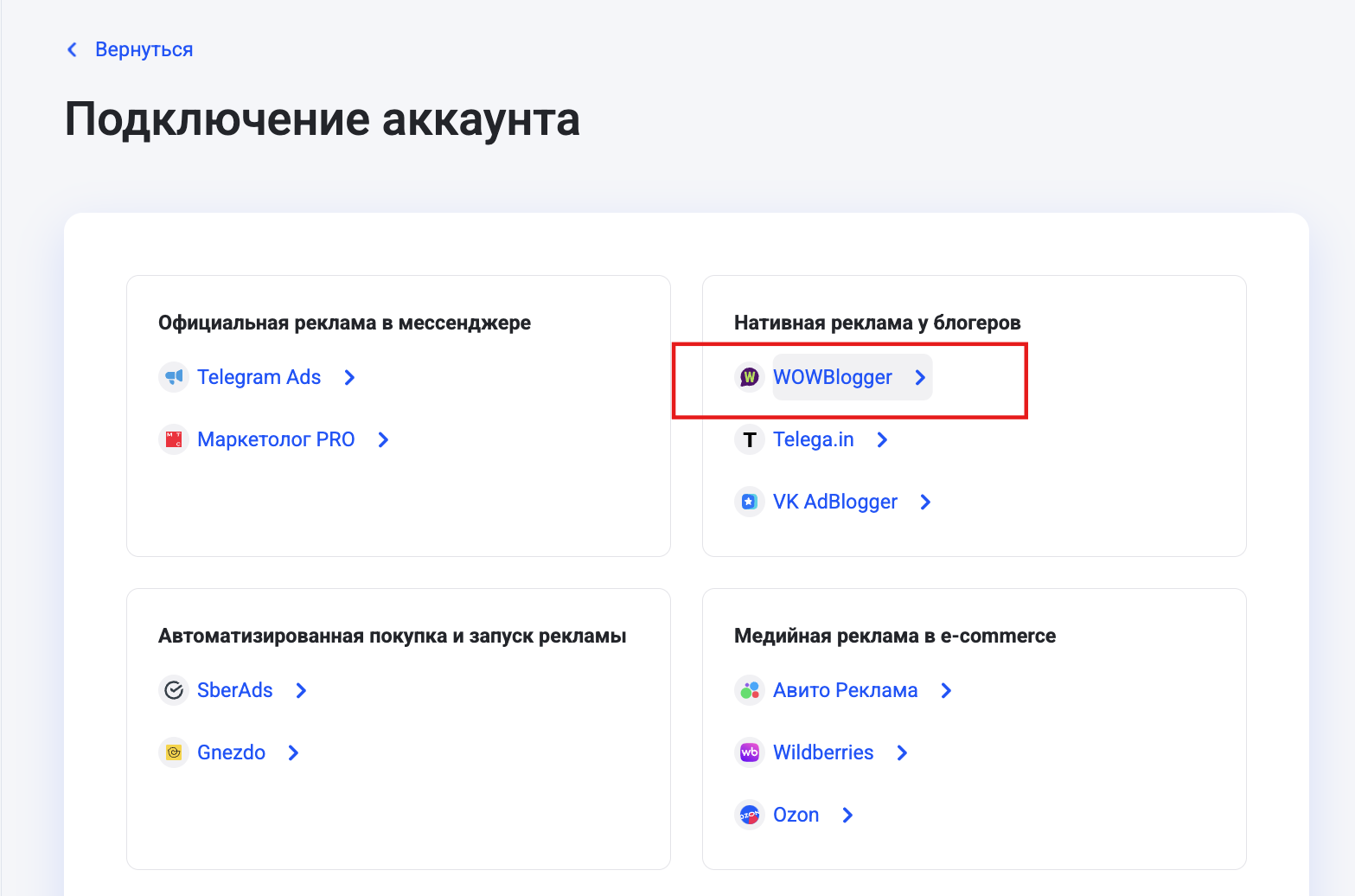Click the Маркетолог PRO red logo icon

tap(174, 439)
